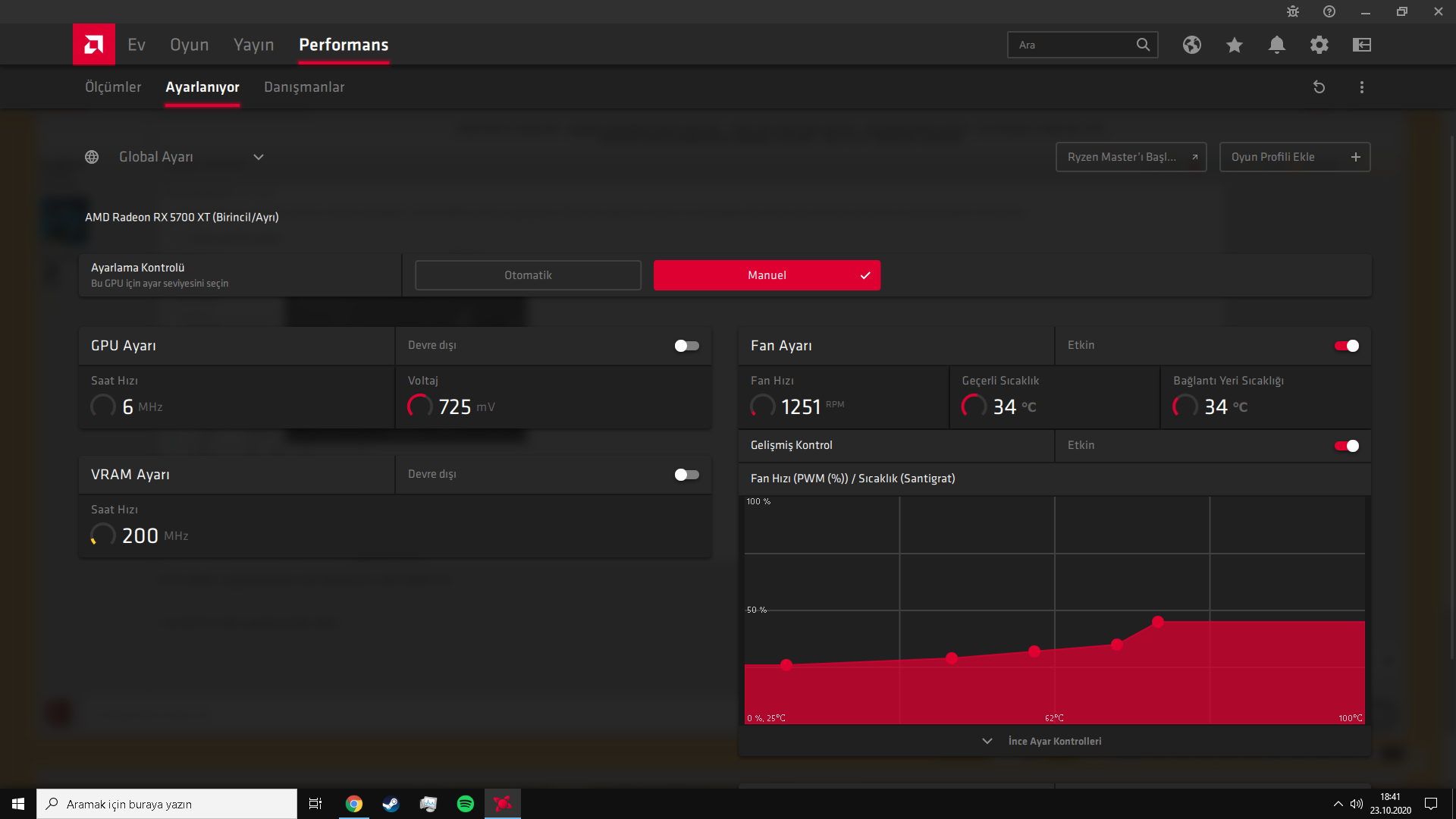Screen dimensions: 1456x819
Task: Switch to Ev tab
Action: point(136,45)
